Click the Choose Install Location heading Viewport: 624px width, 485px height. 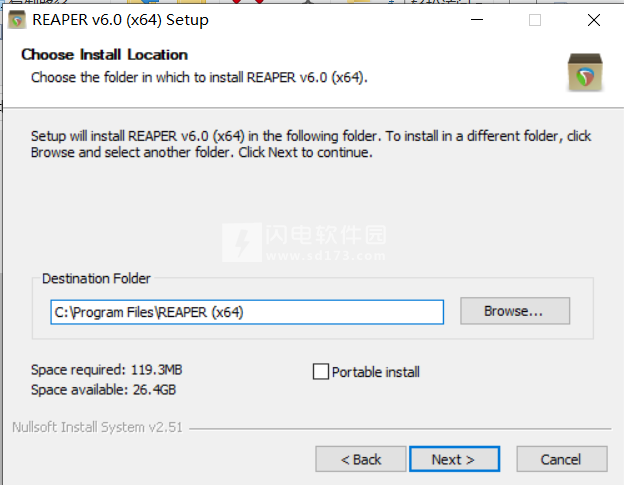point(105,55)
